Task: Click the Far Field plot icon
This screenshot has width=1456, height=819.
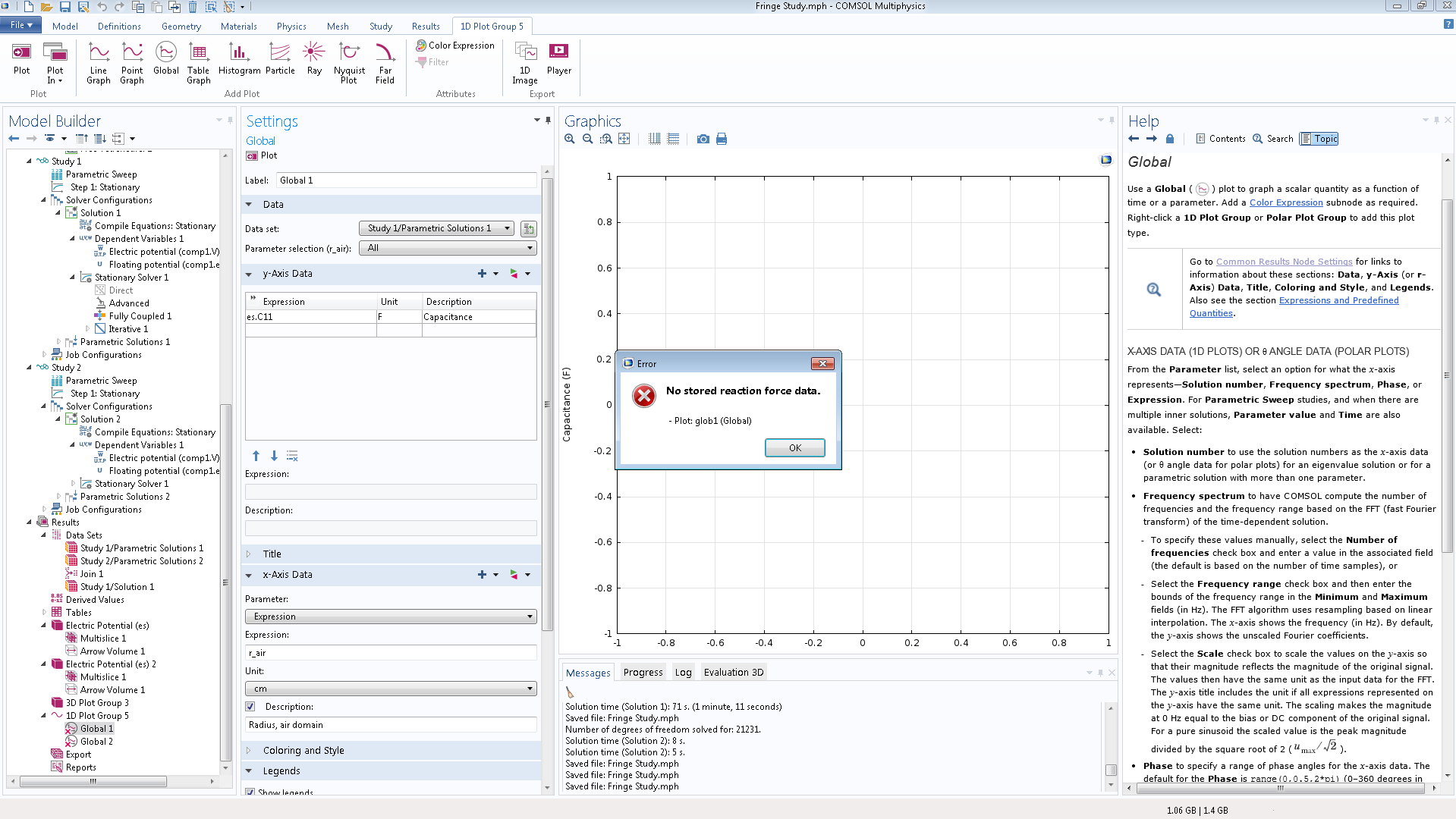Action: (385, 62)
